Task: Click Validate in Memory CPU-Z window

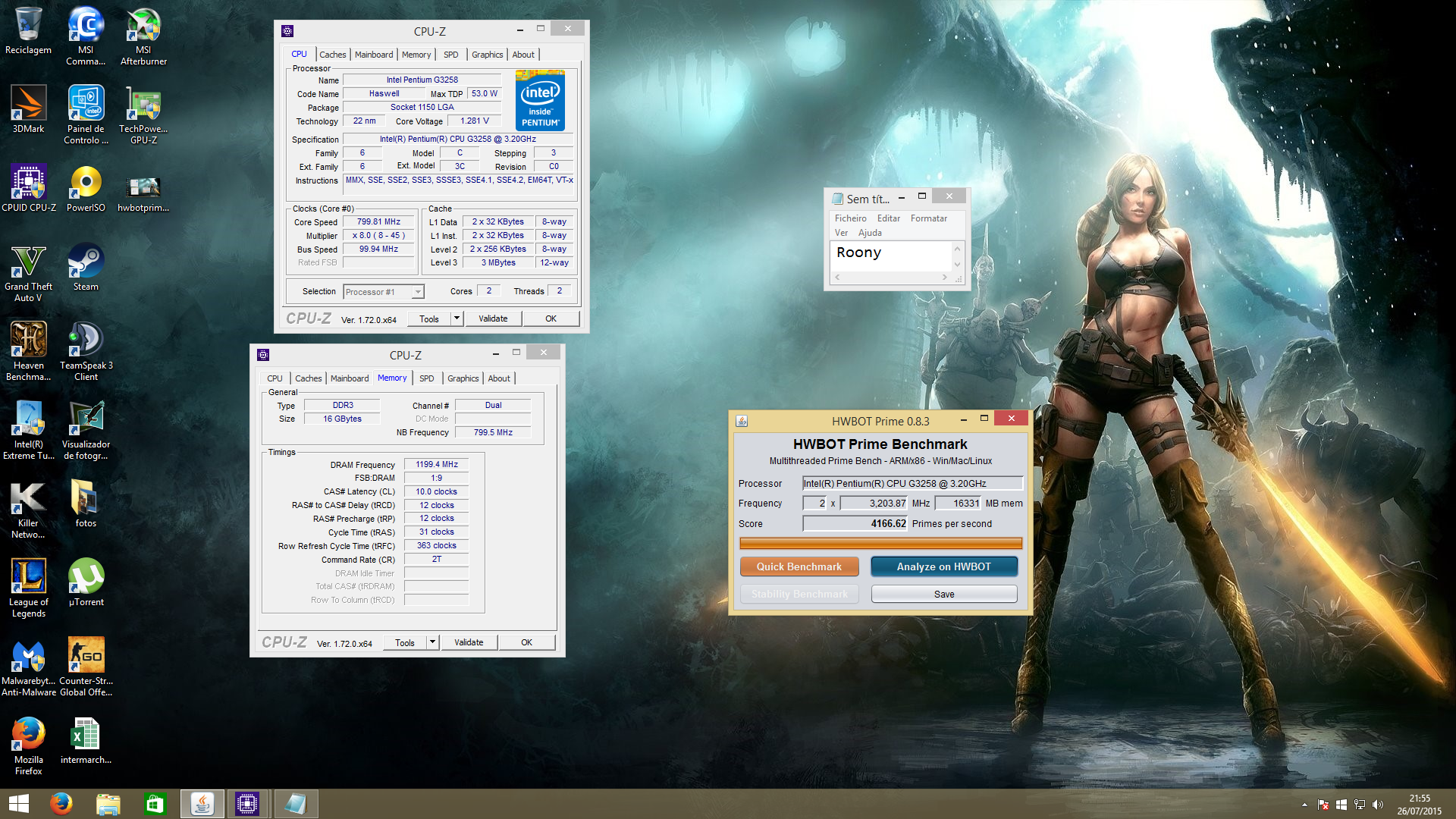Action: [469, 642]
